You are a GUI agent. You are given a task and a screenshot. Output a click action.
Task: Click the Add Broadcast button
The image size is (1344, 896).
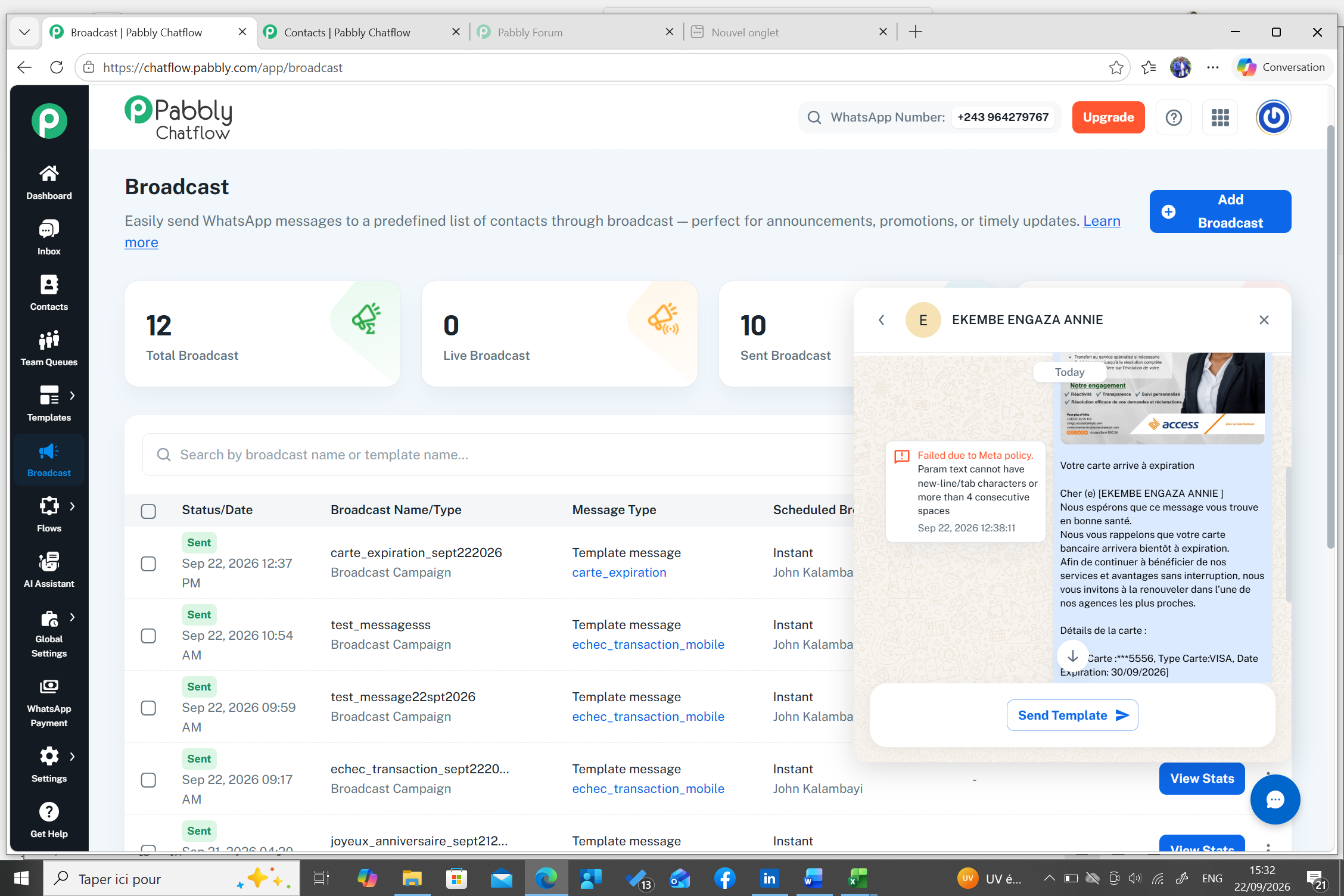(1220, 211)
